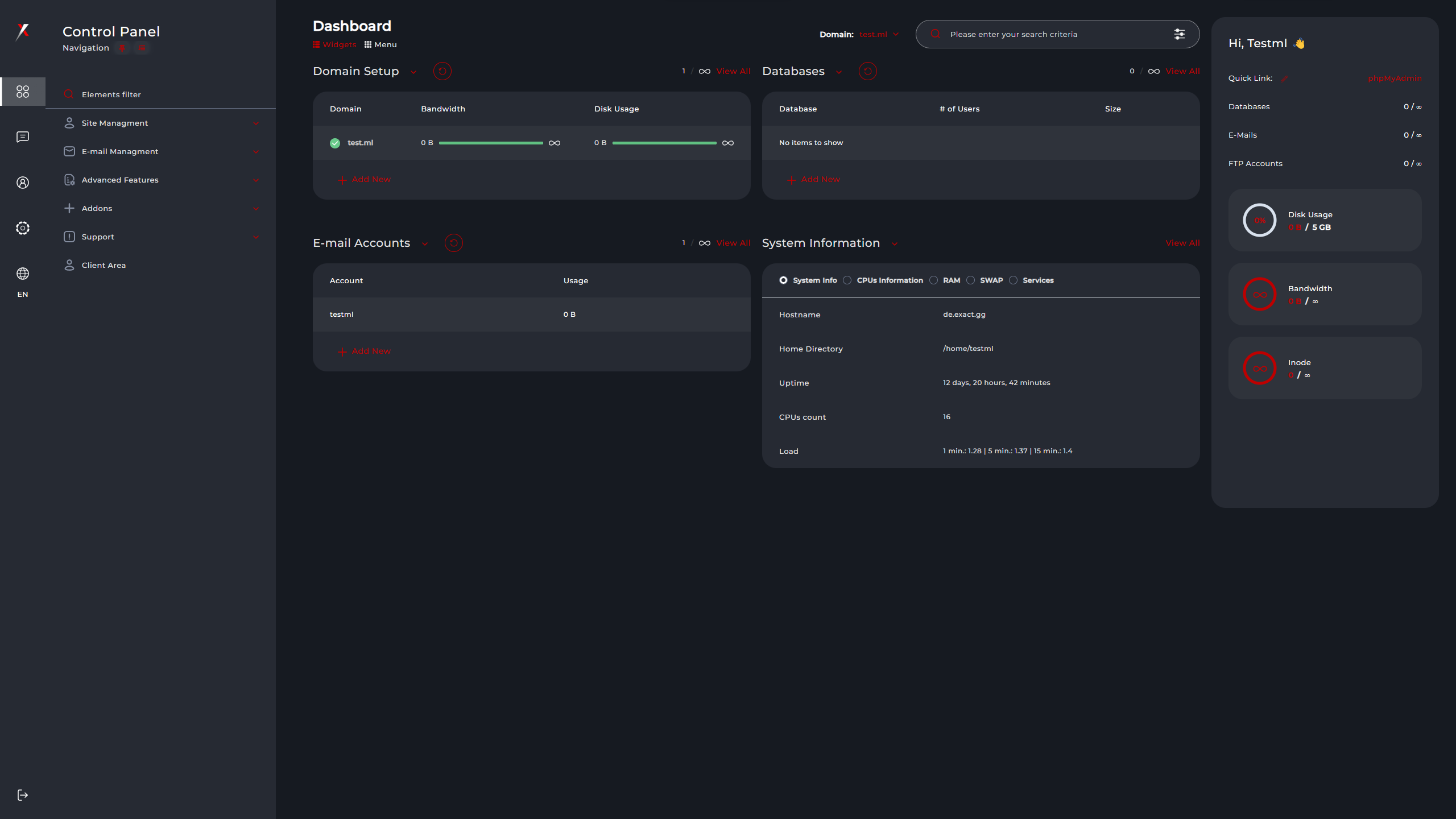Open the settings gear icon in left rail
The width and height of the screenshot is (1456, 819).
(23, 228)
